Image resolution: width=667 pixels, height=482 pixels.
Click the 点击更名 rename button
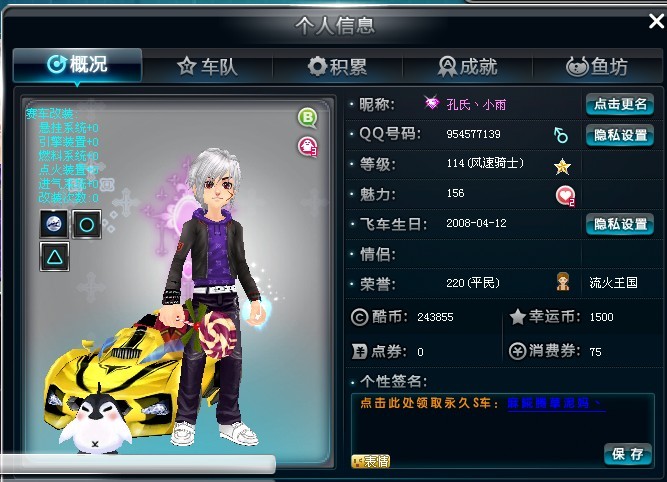(x=620, y=104)
